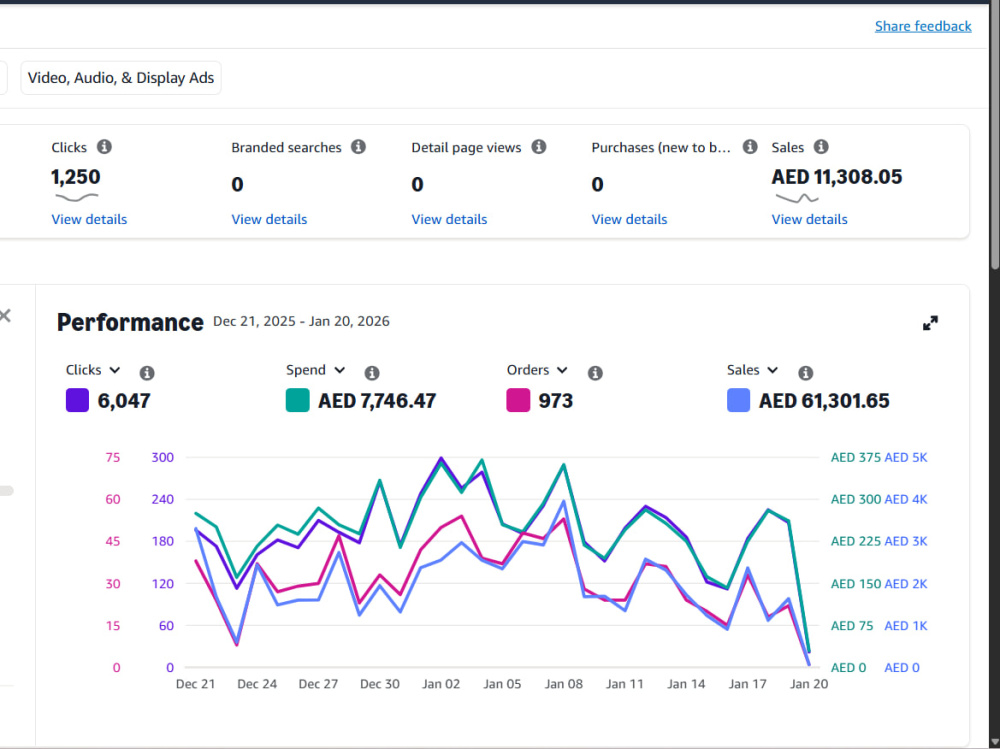Open info icon beside Performance Clicks dropdown
Viewport: 1000px width, 749px height.
pyautogui.click(x=147, y=373)
